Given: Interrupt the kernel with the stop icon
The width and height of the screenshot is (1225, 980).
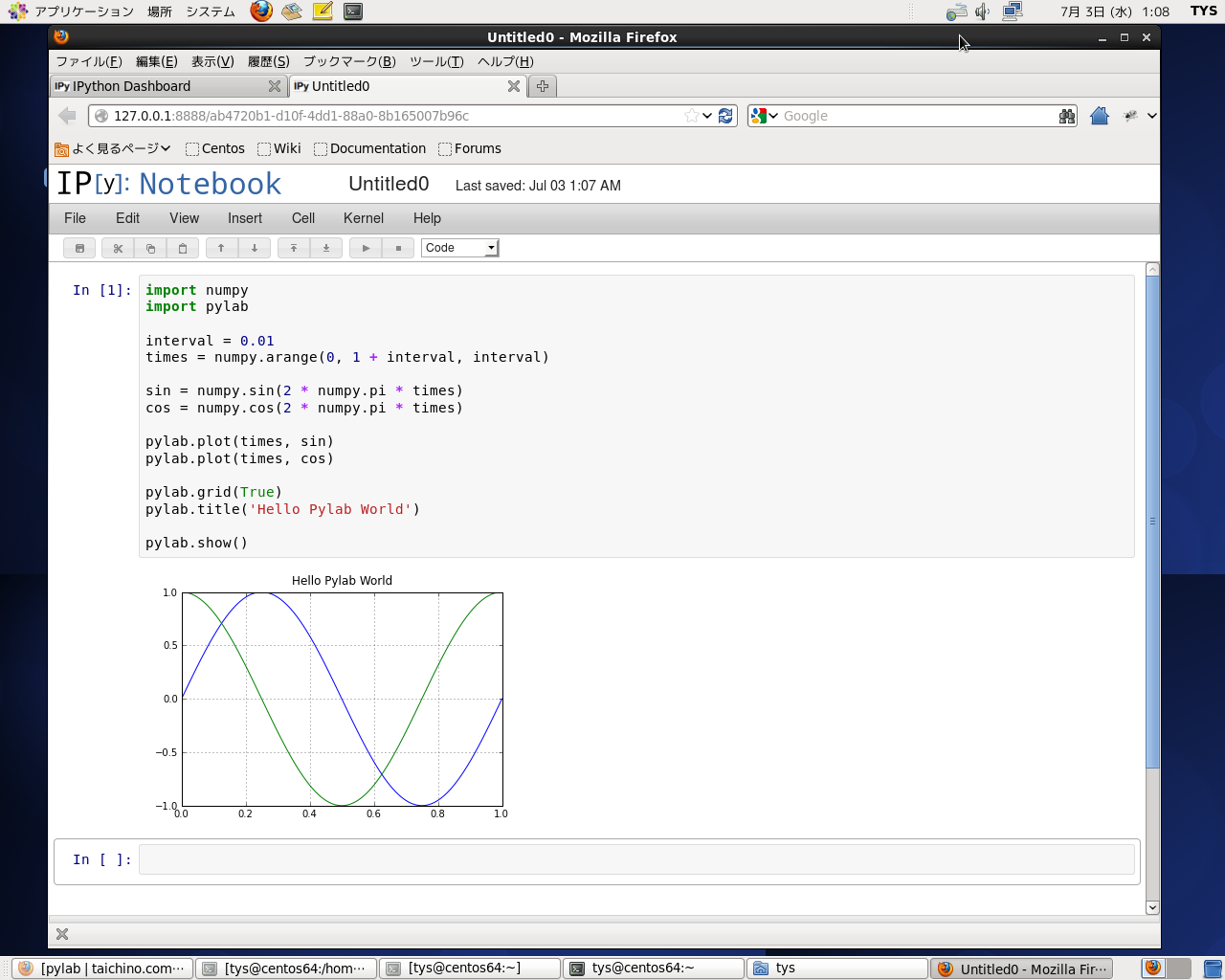Looking at the screenshot, I should (398, 248).
